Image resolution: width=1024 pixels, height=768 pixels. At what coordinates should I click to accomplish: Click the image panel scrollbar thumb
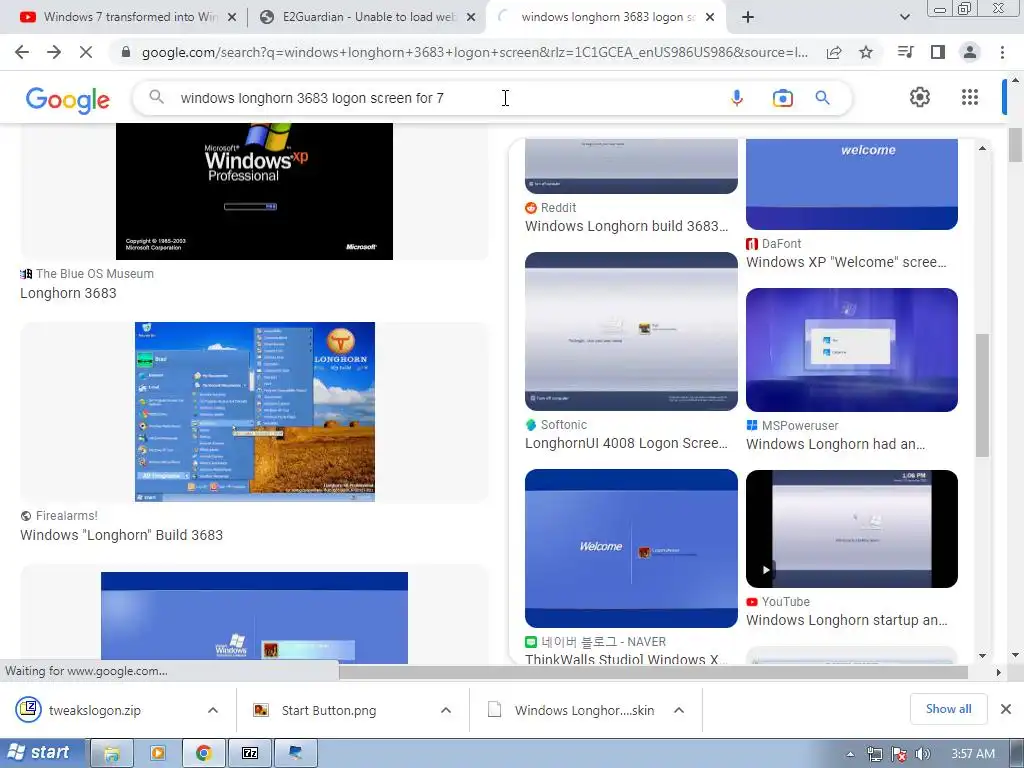pos(982,395)
